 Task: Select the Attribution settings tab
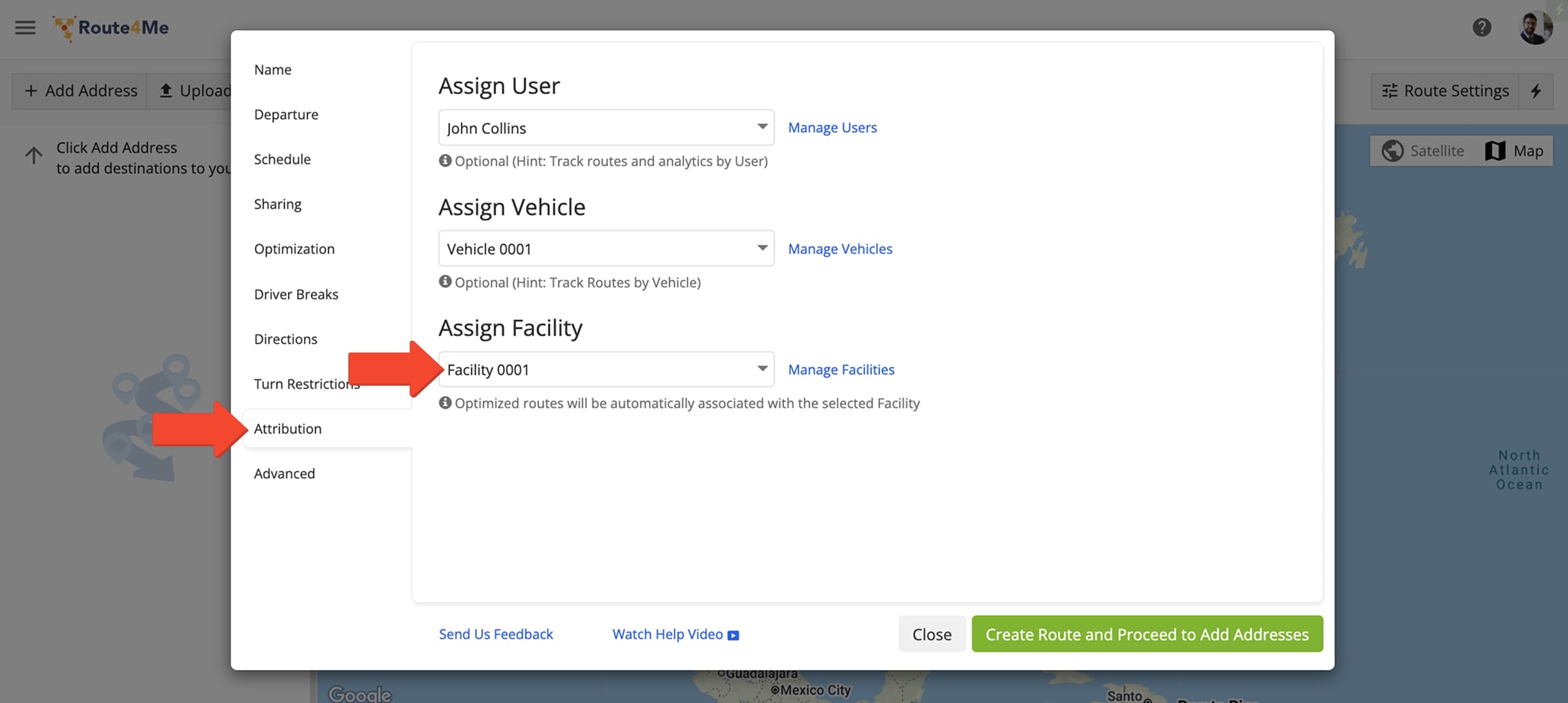(288, 429)
